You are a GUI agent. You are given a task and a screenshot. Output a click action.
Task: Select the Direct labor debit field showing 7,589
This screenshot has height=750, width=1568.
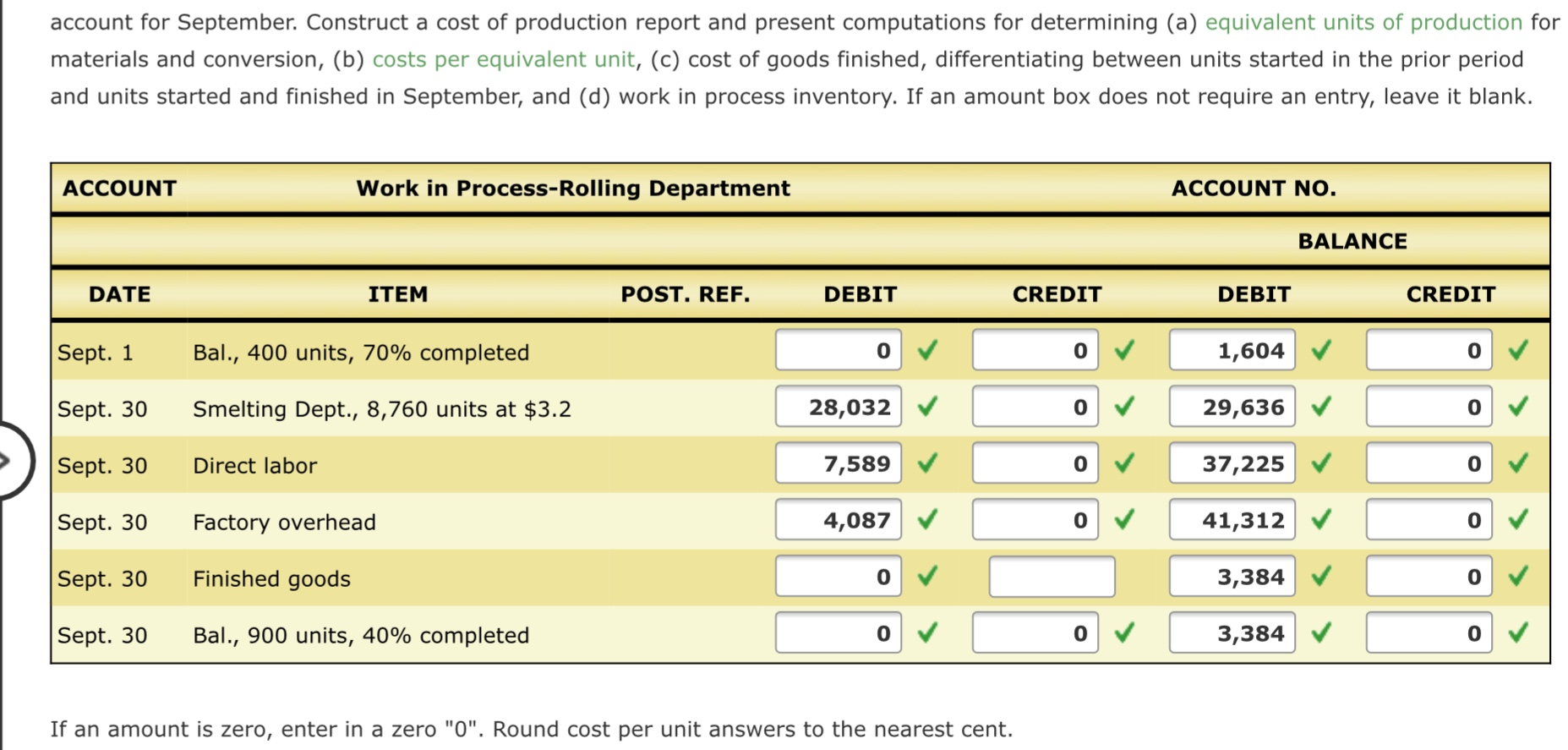tap(837, 463)
